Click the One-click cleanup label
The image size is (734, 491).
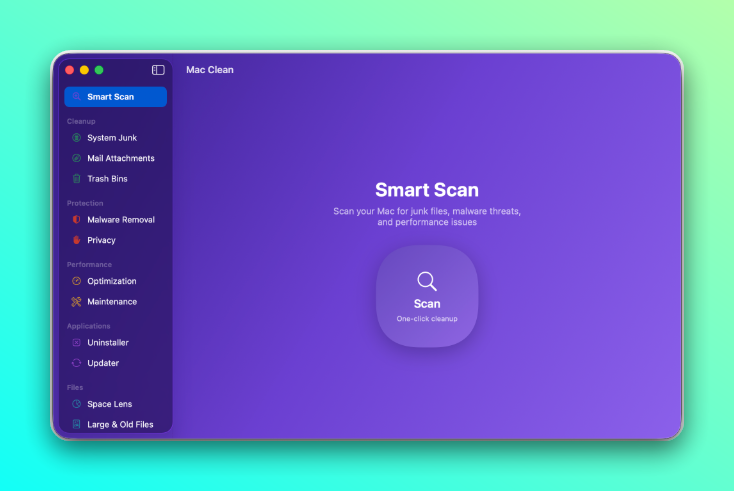(x=427, y=319)
